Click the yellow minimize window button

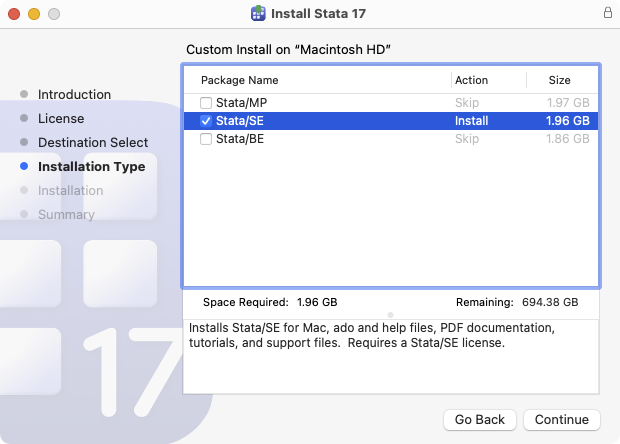[x=33, y=14]
